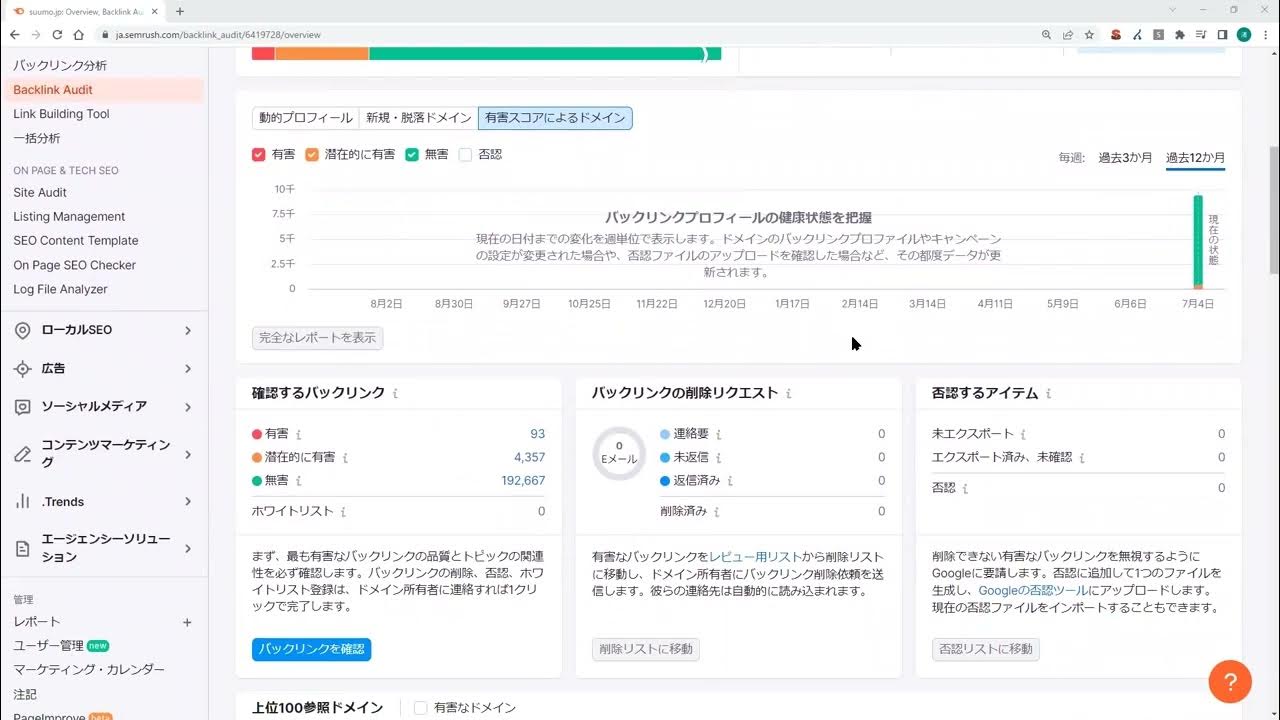Screen dimensions: 1280x720
Task: Expand the 広告 sidebar section
Action: point(104,369)
